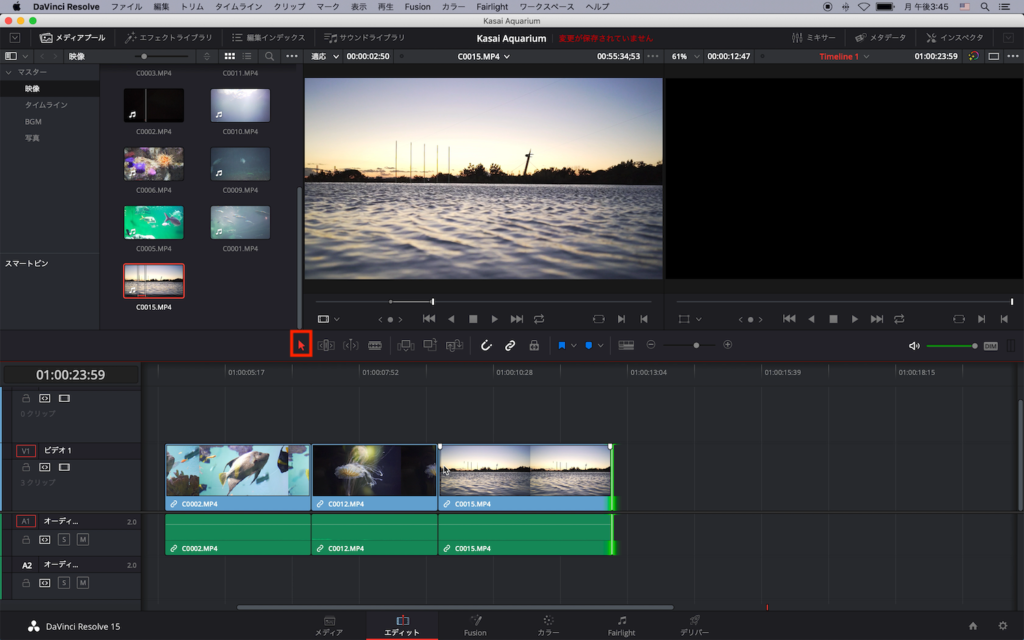Select the C0006.MP4 thumbnail in media pool
The height and width of the screenshot is (640, 1024).
pos(154,164)
